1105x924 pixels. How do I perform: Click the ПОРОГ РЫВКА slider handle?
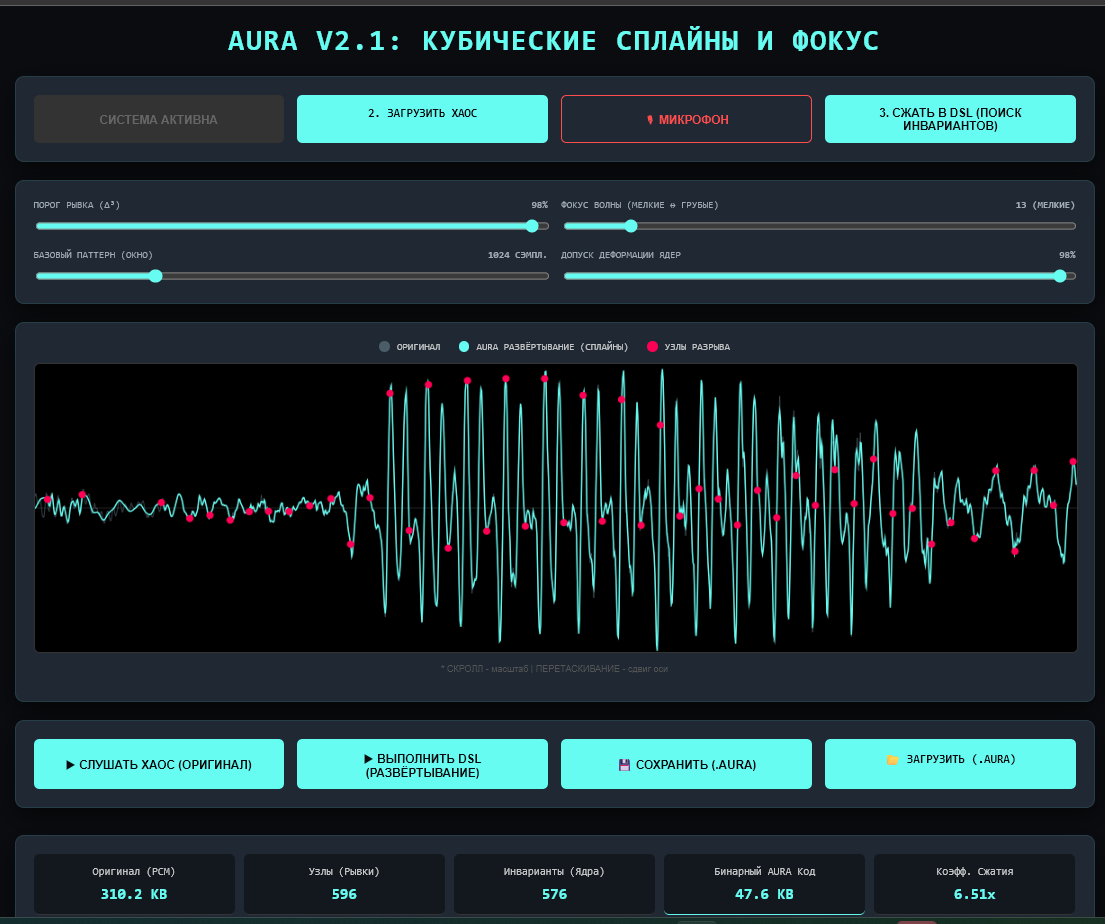coord(532,226)
